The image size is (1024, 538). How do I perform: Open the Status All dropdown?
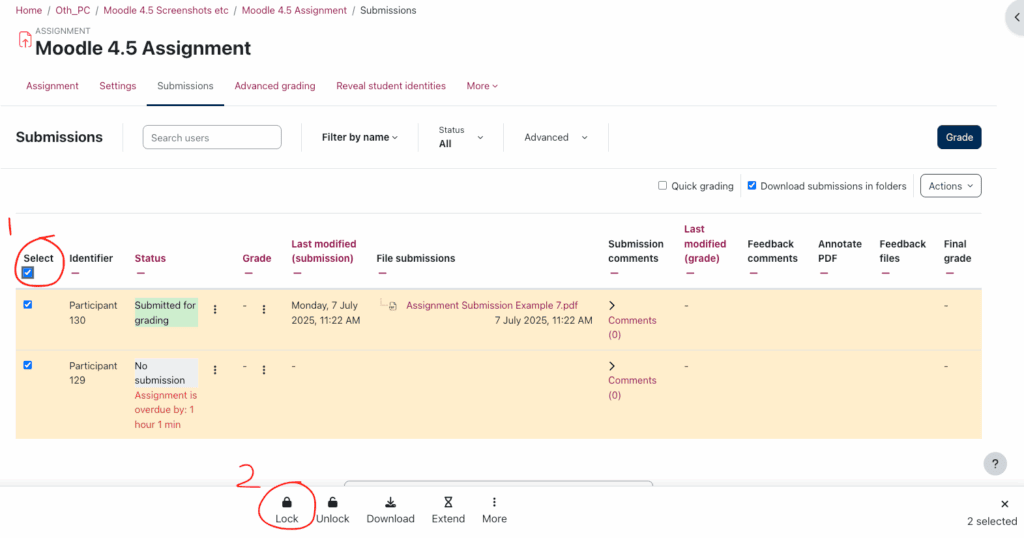pyautogui.click(x=460, y=137)
